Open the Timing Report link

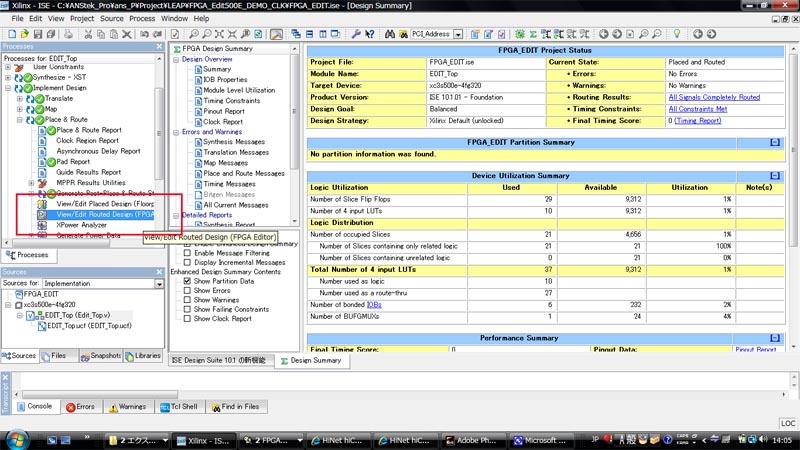coord(697,121)
